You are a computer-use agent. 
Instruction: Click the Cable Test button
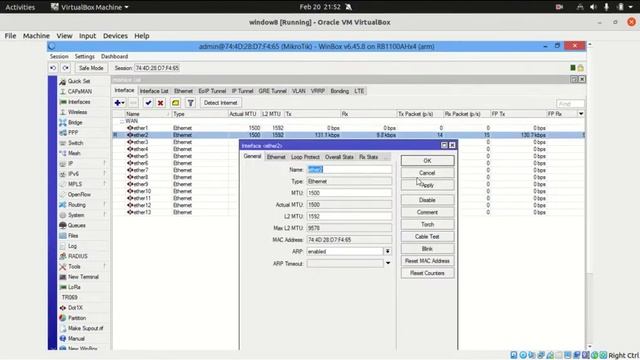click(x=427, y=237)
